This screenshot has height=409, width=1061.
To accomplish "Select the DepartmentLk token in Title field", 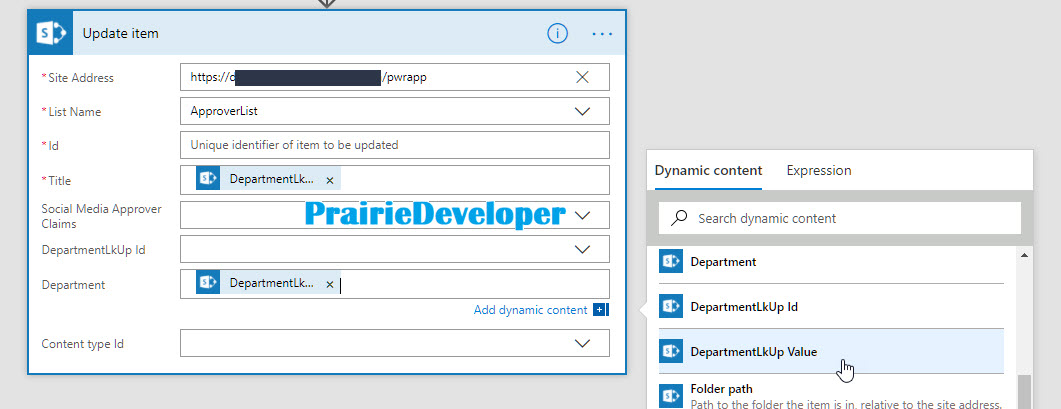I will click(x=269, y=179).
